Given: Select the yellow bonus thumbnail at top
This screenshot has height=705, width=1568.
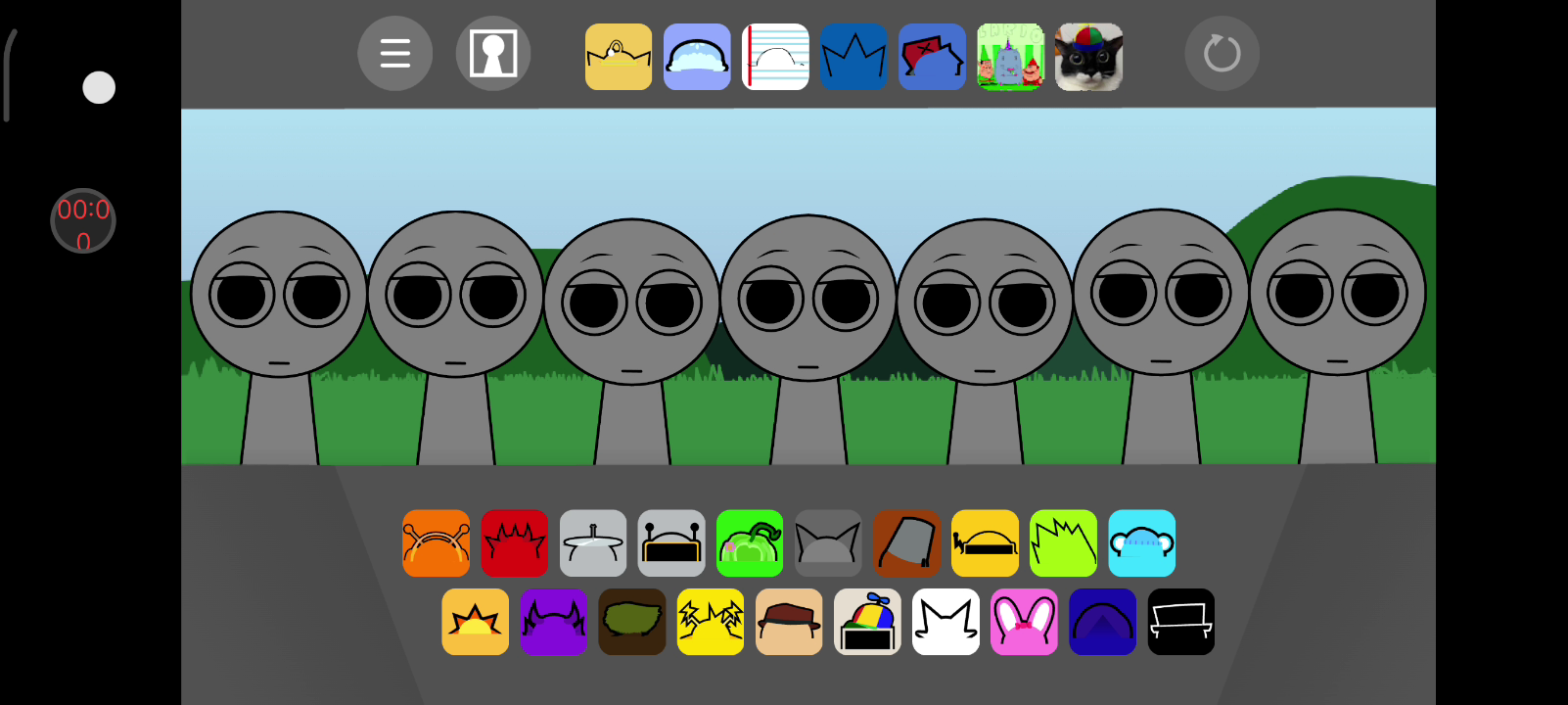Looking at the screenshot, I should tap(619, 57).
